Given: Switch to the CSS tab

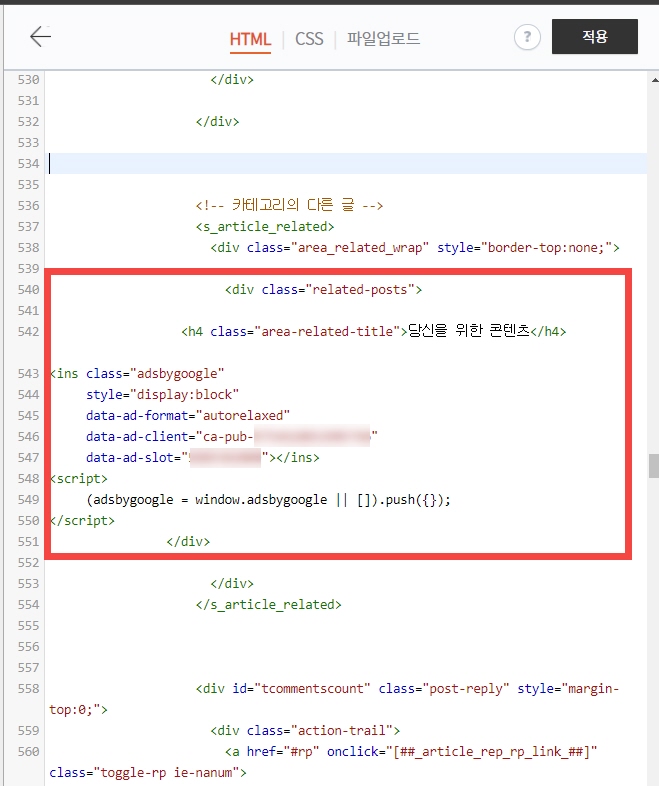Looking at the screenshot, I should point(309,39).
